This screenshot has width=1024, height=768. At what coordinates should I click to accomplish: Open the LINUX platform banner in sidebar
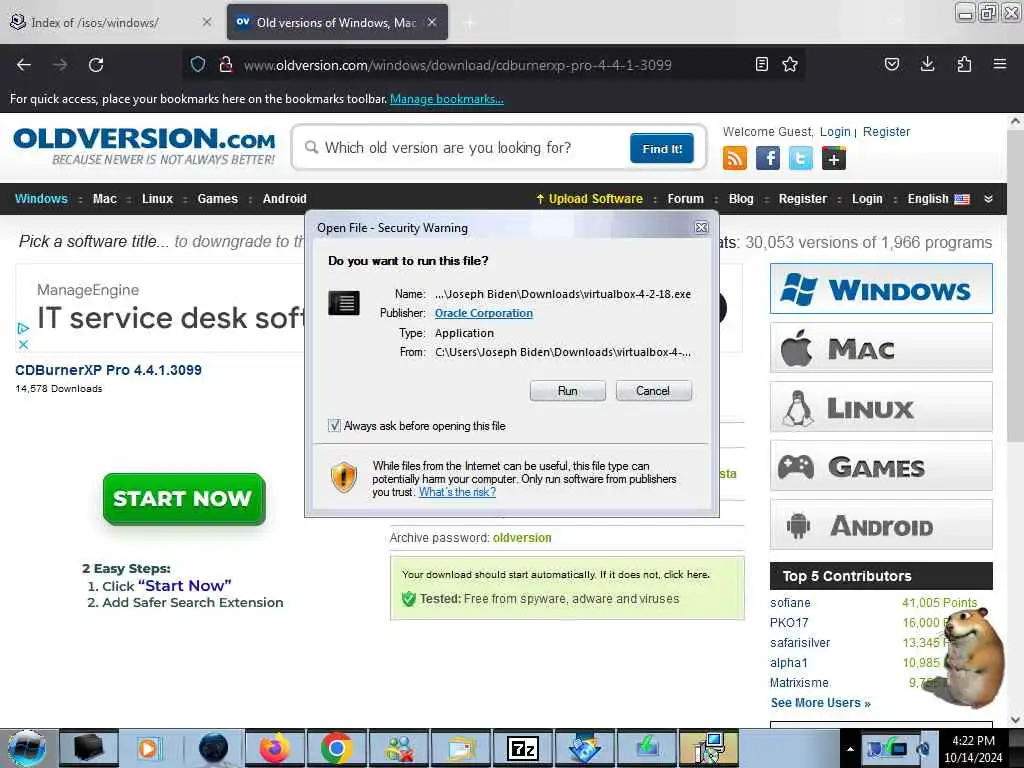tap(881, 407)
